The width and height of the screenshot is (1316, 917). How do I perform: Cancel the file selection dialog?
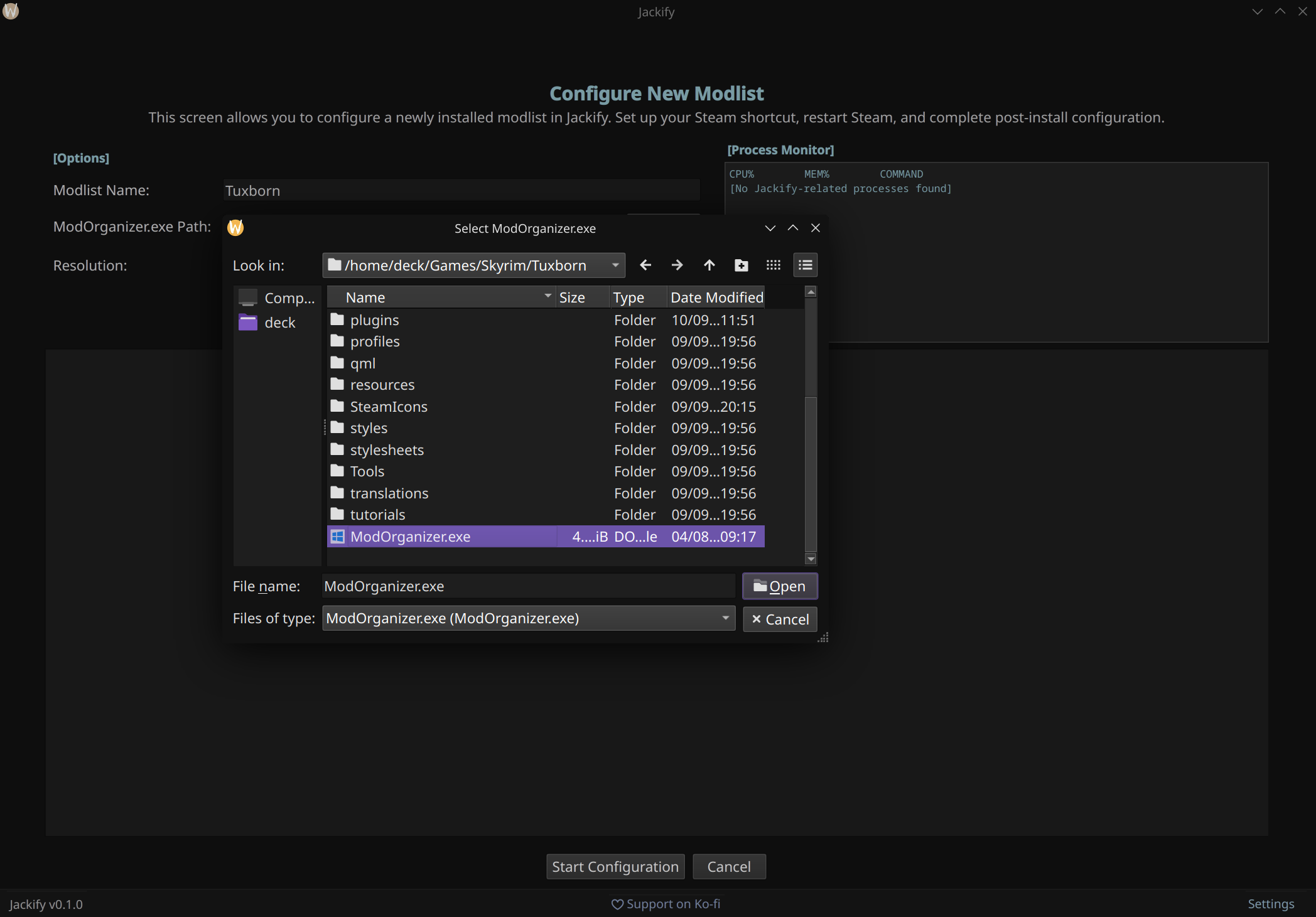pos(780,619)
